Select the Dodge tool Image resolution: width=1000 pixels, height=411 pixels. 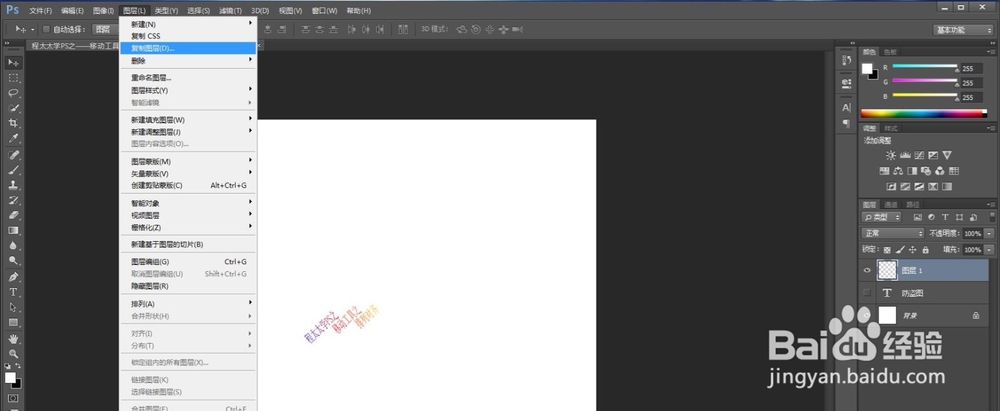[x=13, y=261]
